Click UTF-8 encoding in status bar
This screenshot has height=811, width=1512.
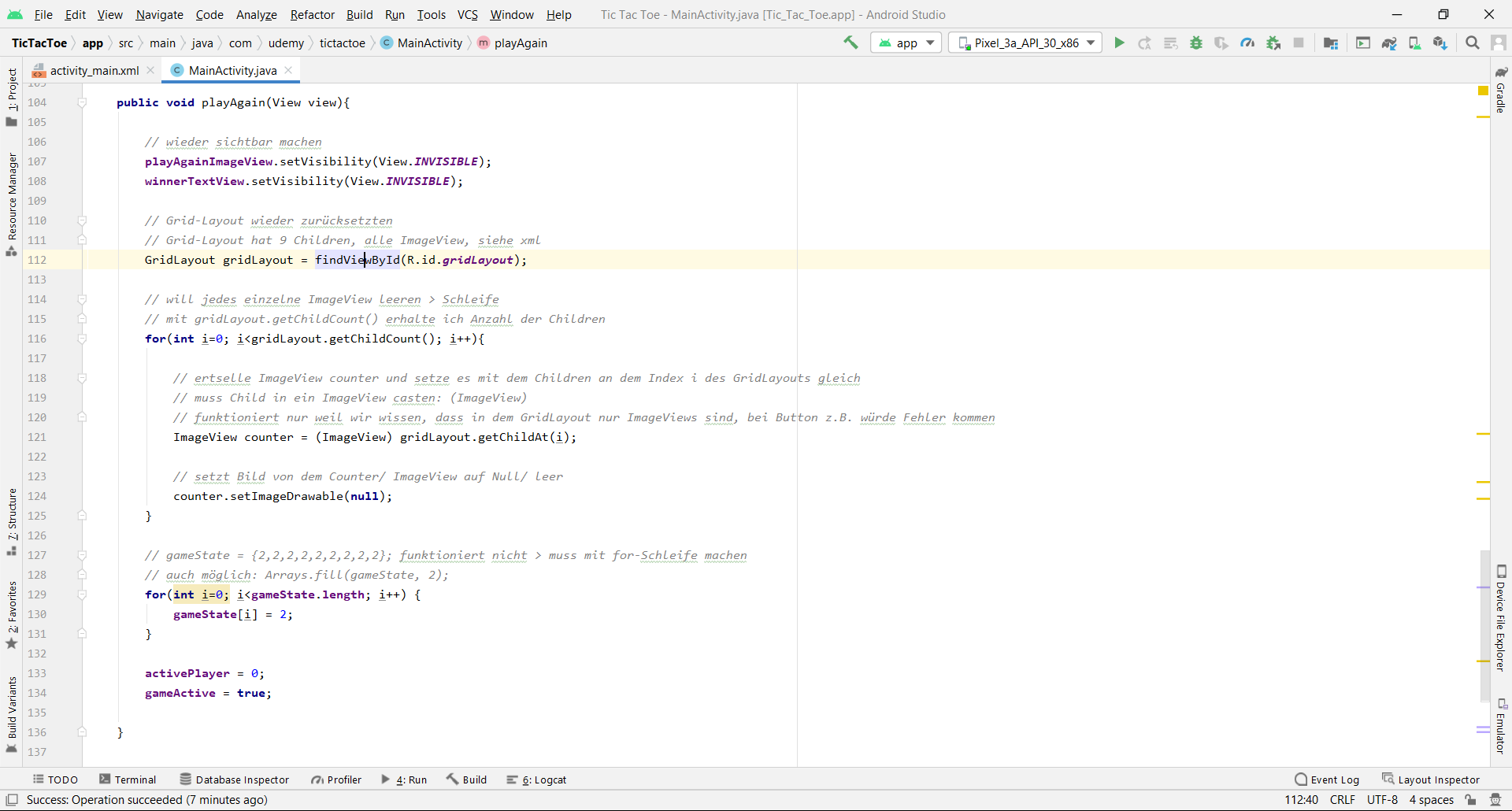point(1382,800)
